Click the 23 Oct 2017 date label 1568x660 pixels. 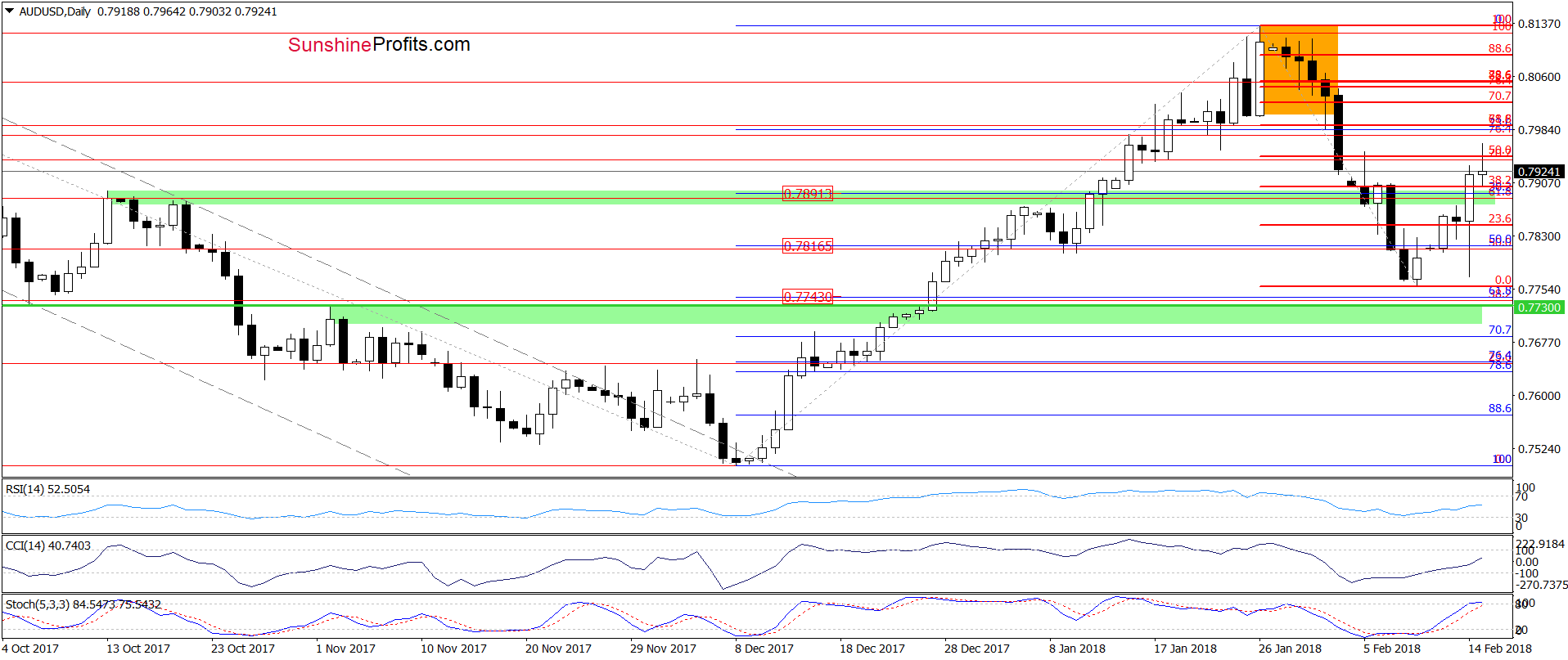[x=243, y=649]
